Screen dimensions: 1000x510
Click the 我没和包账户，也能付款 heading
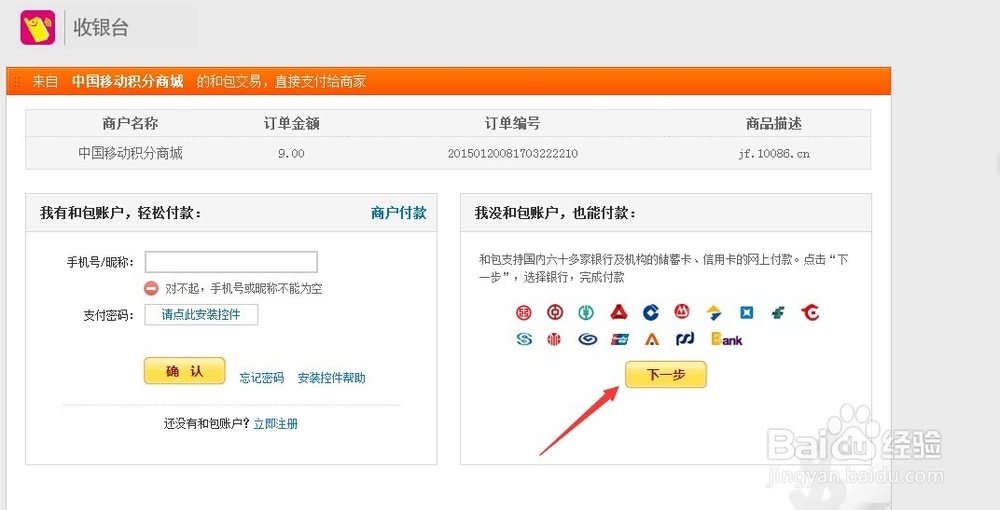555,213
